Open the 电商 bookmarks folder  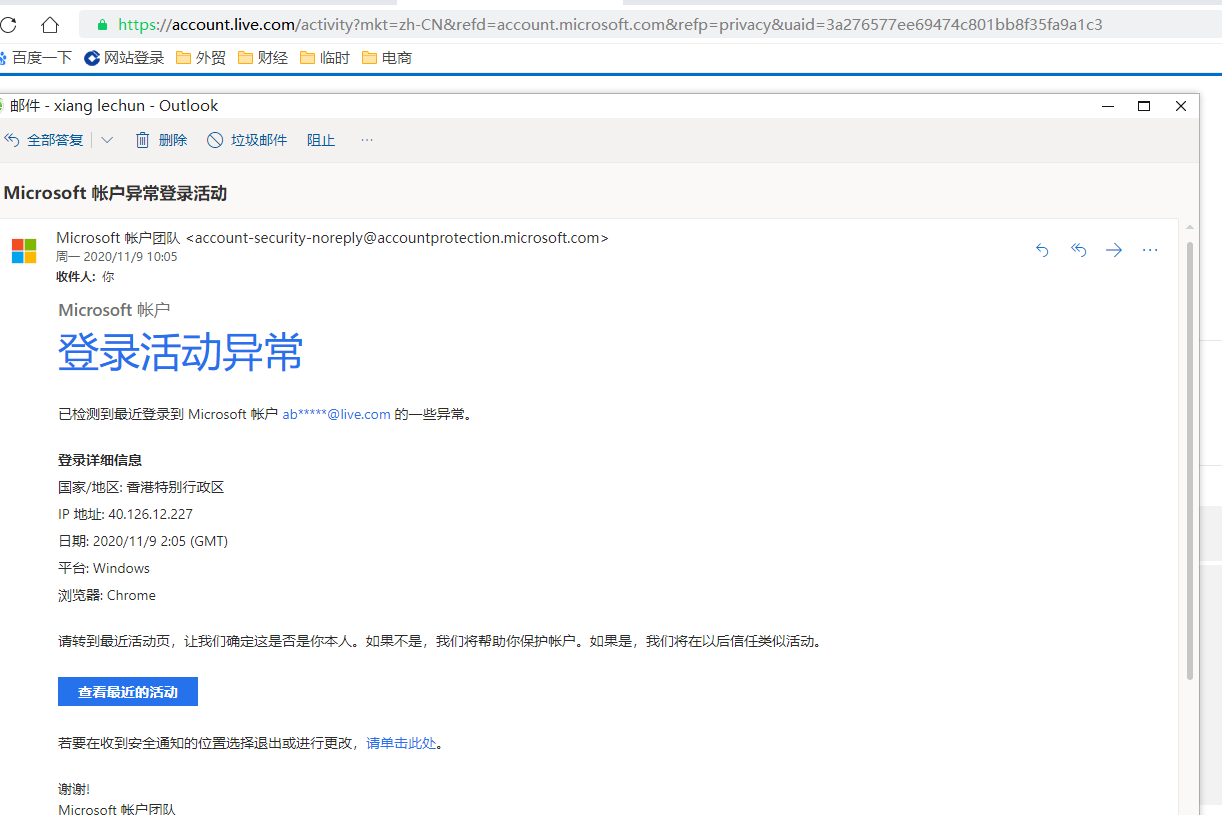pyautogui.click(x=387, y=58)
